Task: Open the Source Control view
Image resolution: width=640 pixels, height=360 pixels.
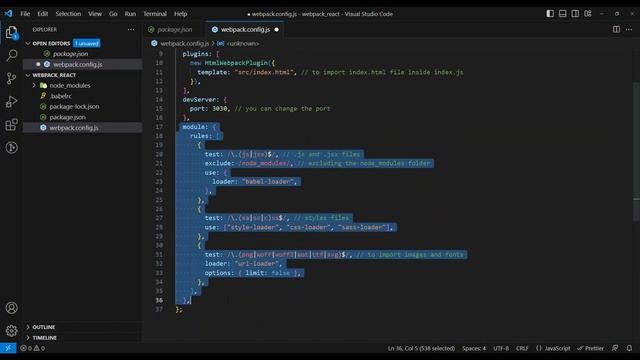Action: (11, 78)
